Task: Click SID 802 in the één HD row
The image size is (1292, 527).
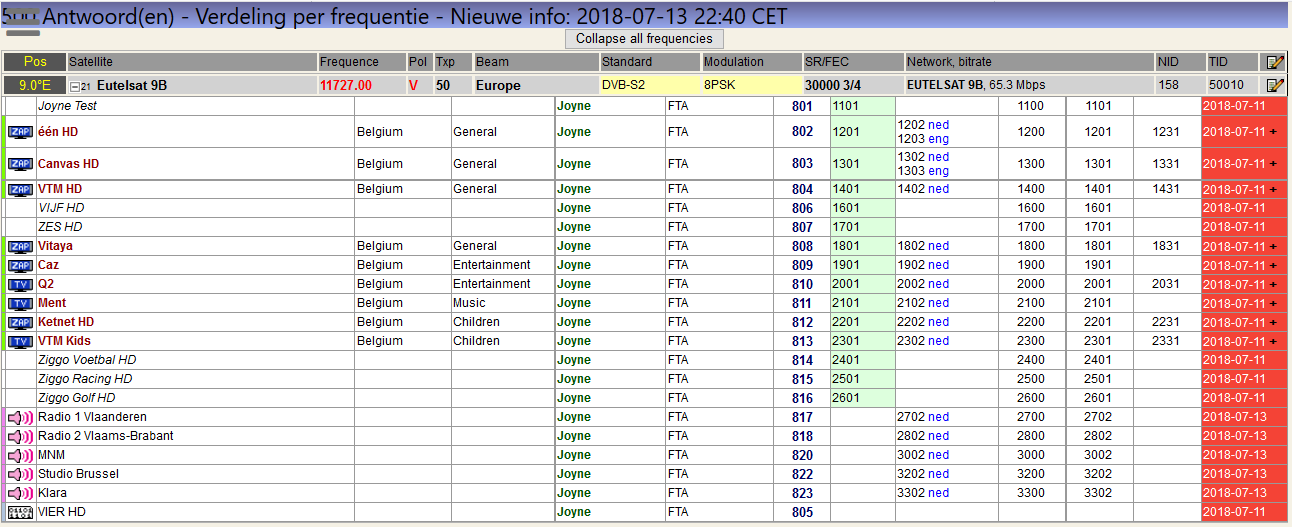Action: pyautogui.click(x=802, y=132)
